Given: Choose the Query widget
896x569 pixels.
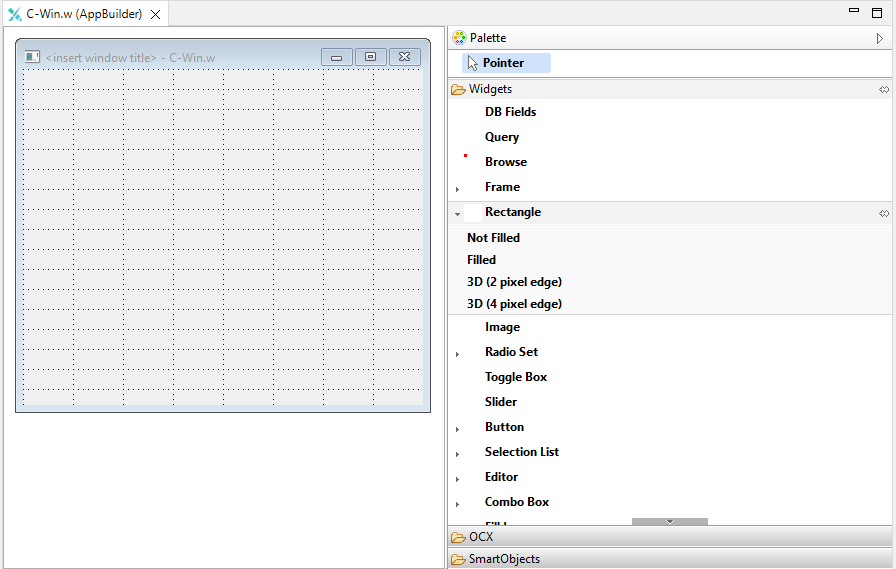Looking at the screenshot, I should coord(502,137).
